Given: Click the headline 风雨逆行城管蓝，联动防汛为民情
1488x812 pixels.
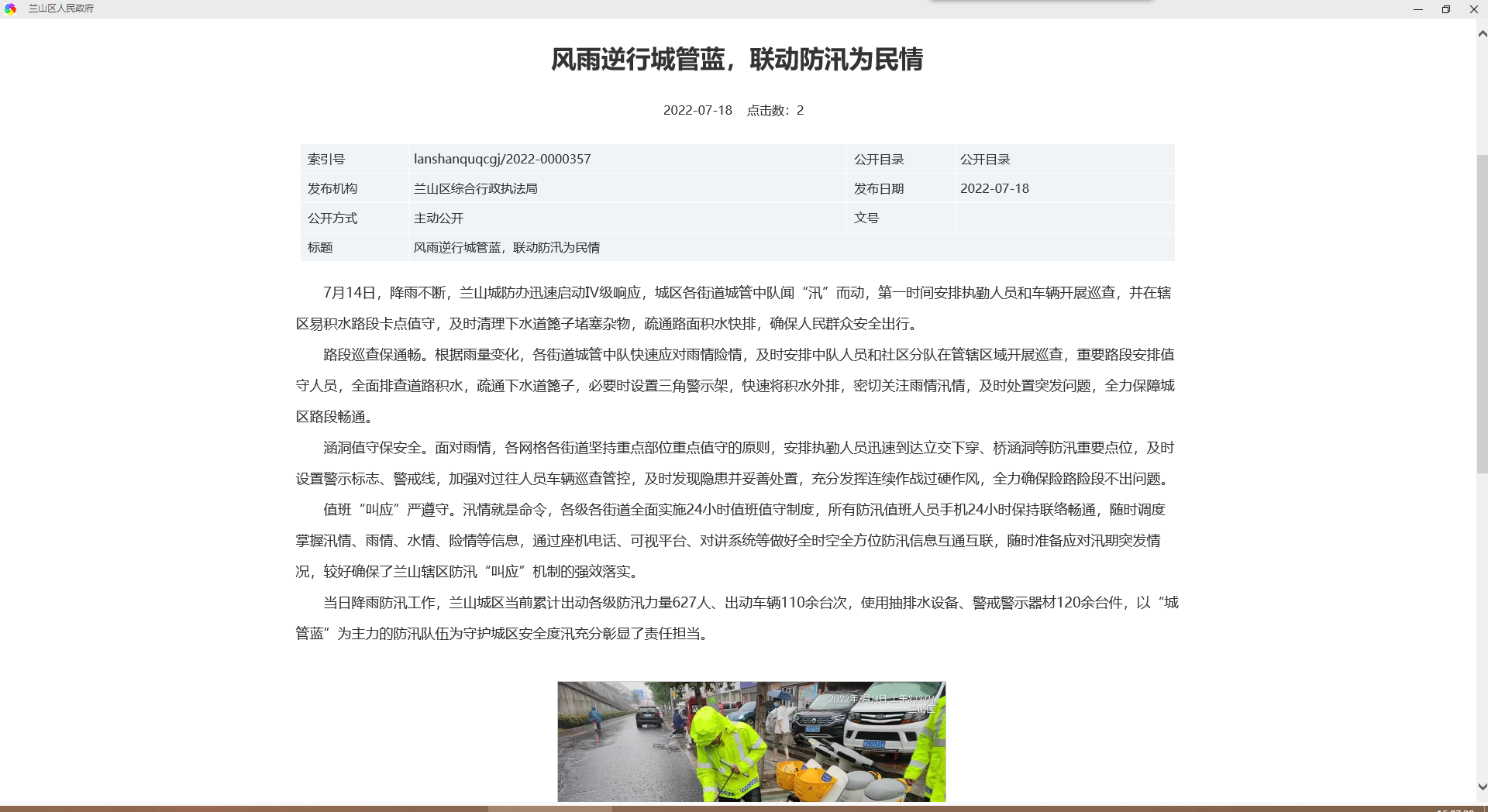Looking at the screenshot, I should [x=737, y=60].
